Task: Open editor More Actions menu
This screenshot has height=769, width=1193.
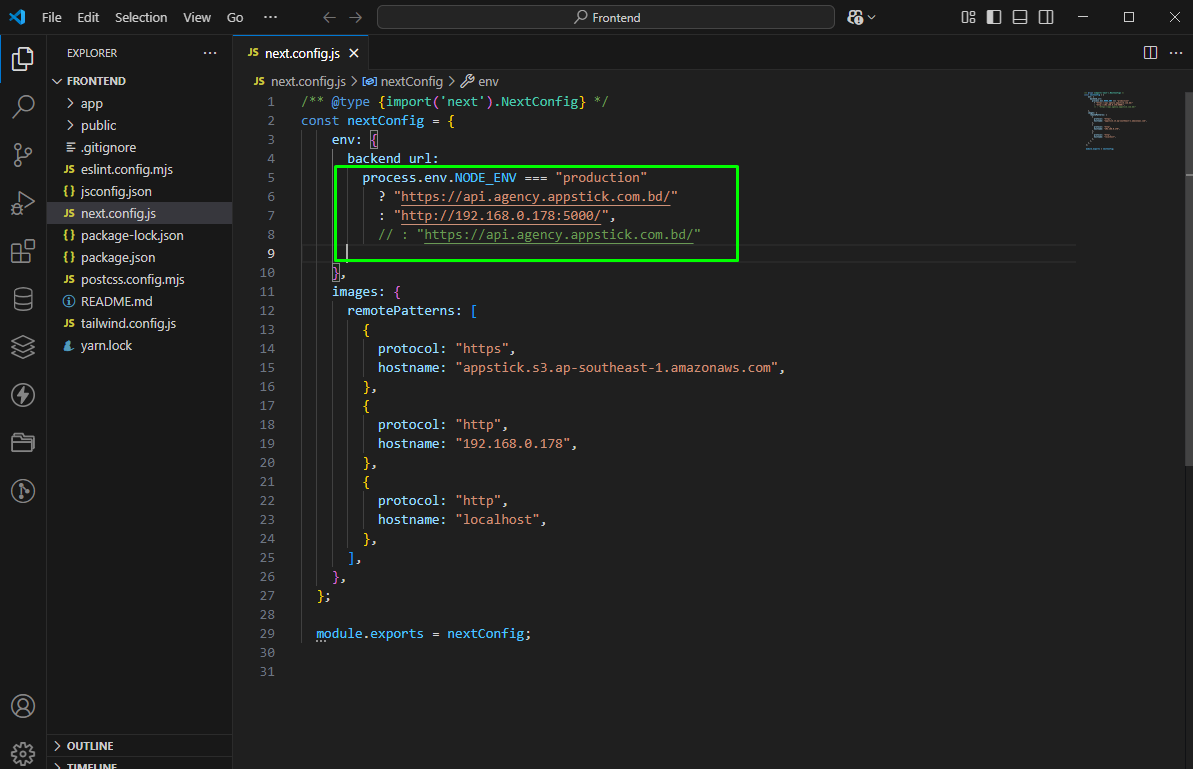Action: tap(1176, 52)
